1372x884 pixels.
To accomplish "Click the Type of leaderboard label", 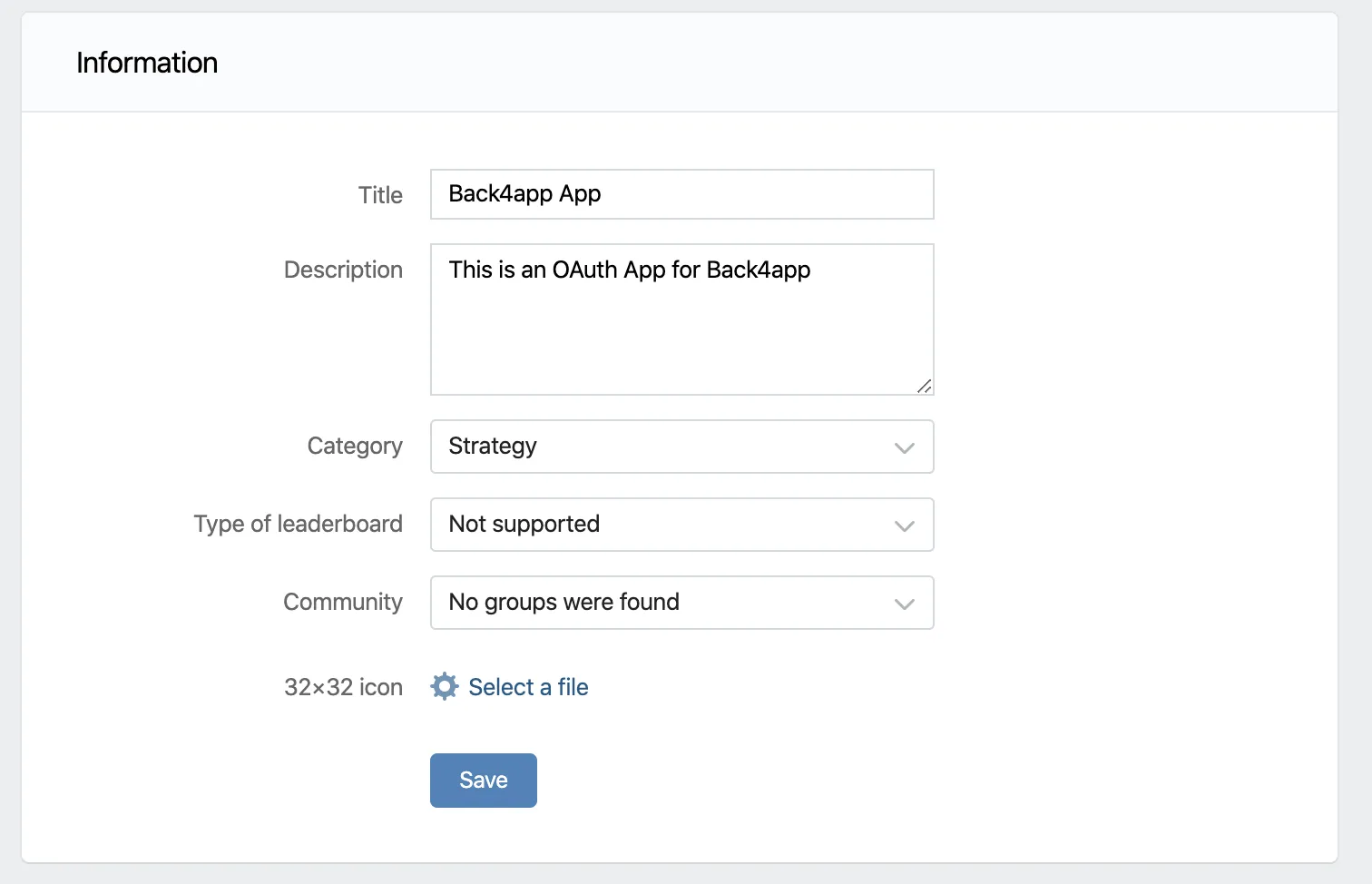I will click(x=298, y=524).
